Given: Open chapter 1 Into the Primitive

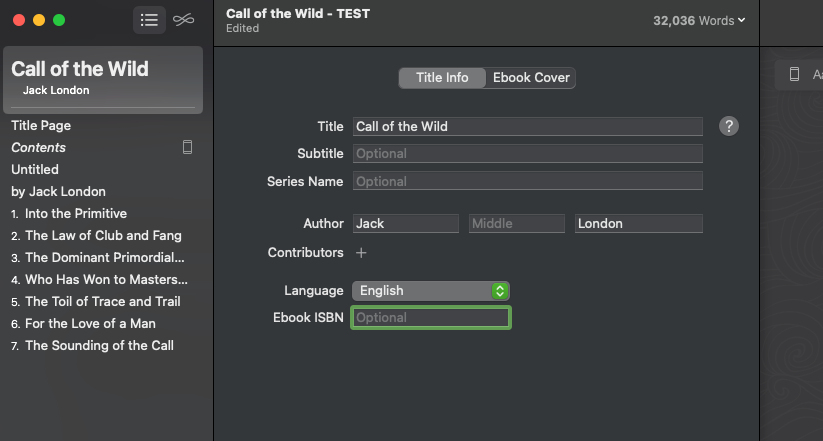Looking at the screenshot, I should pyautogui.click(x=69, y=214).
